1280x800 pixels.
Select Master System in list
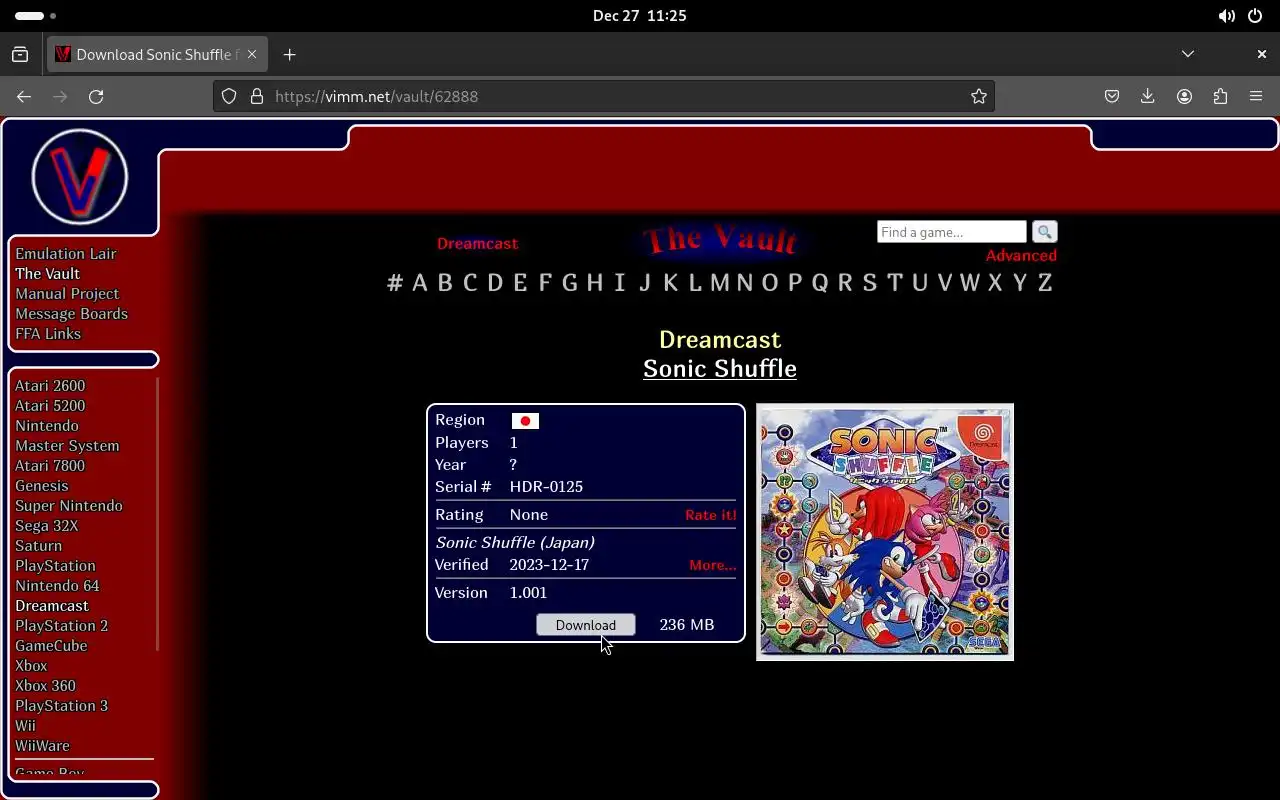coord(67,446)
